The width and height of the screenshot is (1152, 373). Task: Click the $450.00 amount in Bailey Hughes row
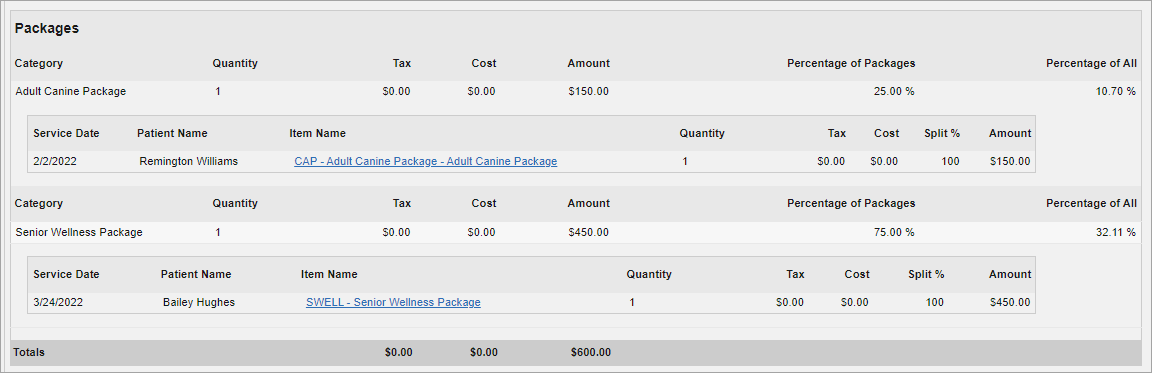[x=1010, y=303]
